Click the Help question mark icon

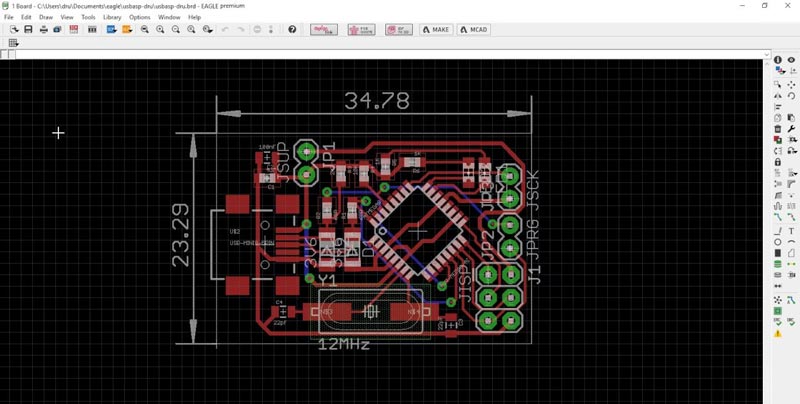point(292,30)
